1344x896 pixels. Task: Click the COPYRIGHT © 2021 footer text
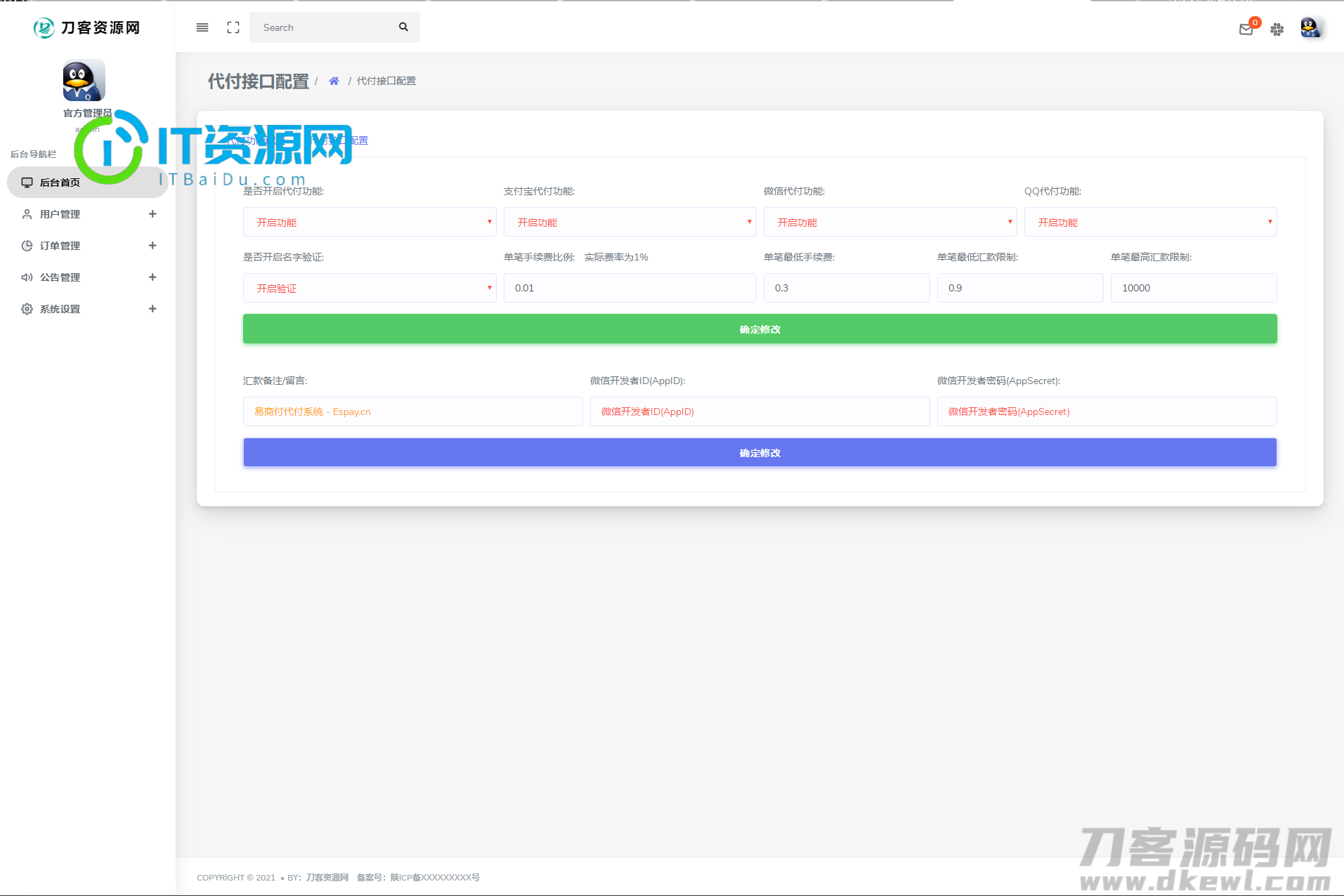tap(236, 877)
